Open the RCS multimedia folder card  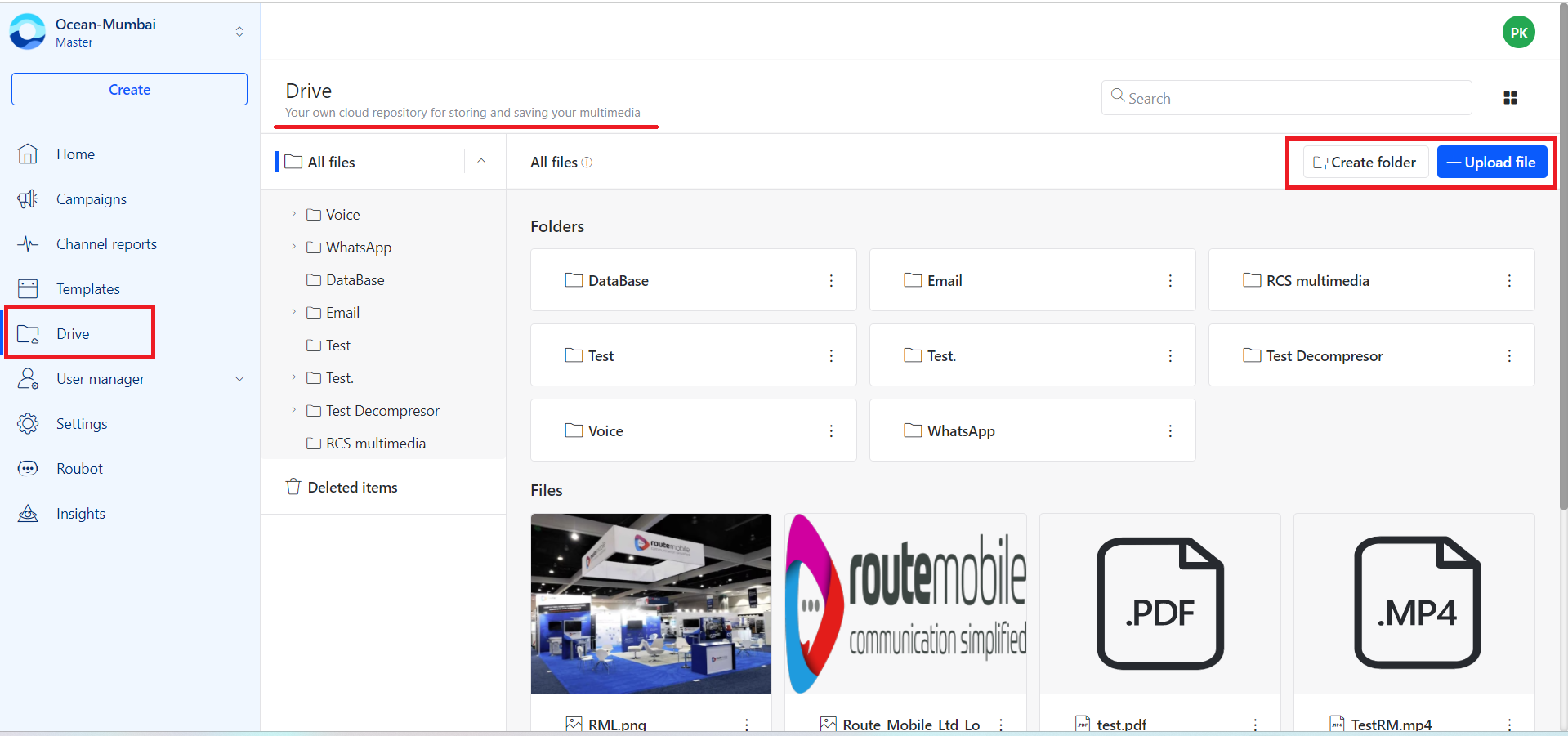[x=1372, y=280]
